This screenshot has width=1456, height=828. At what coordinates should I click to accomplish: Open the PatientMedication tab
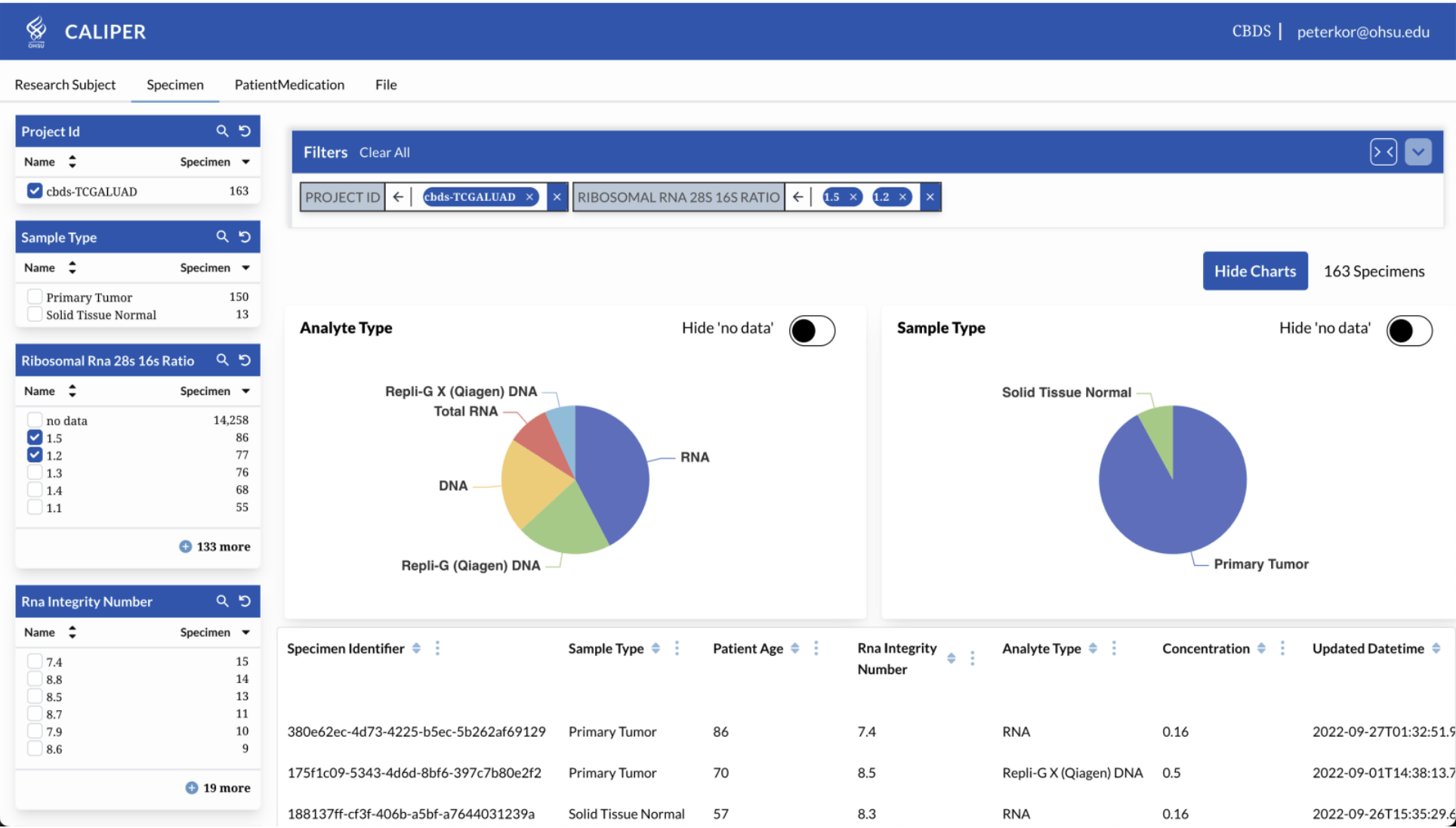[289, 85]
